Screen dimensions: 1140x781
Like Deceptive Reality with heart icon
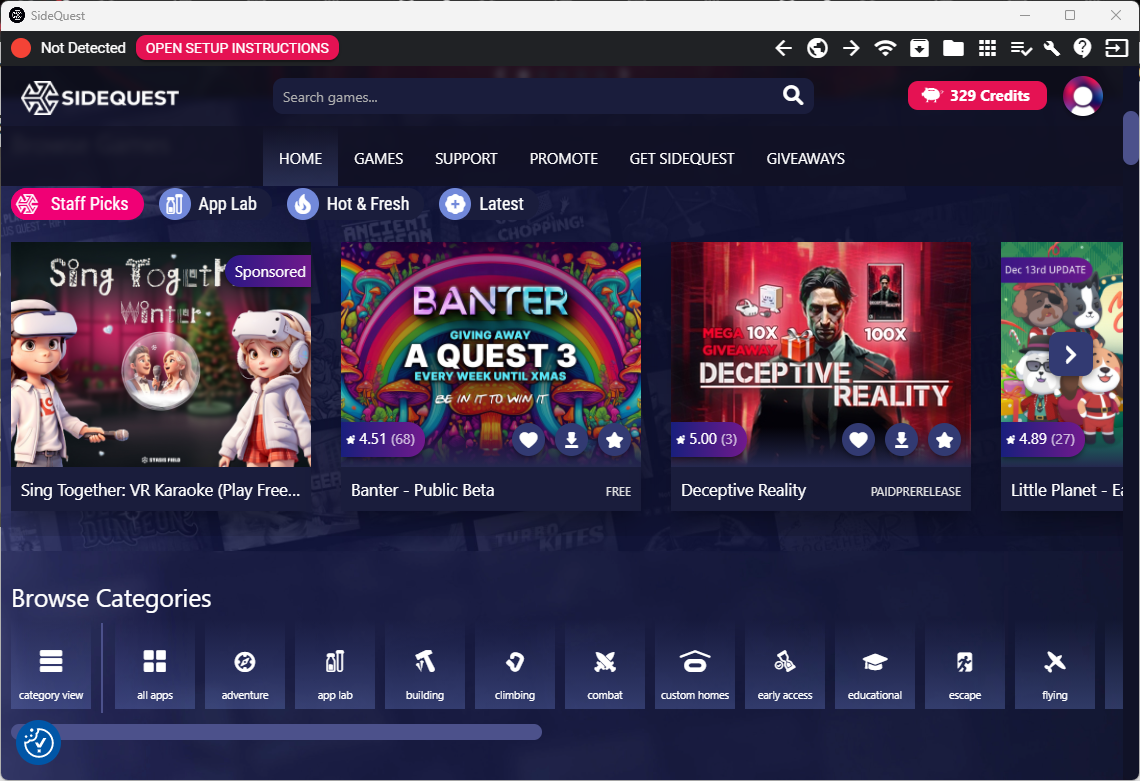(x=859, y=440)
